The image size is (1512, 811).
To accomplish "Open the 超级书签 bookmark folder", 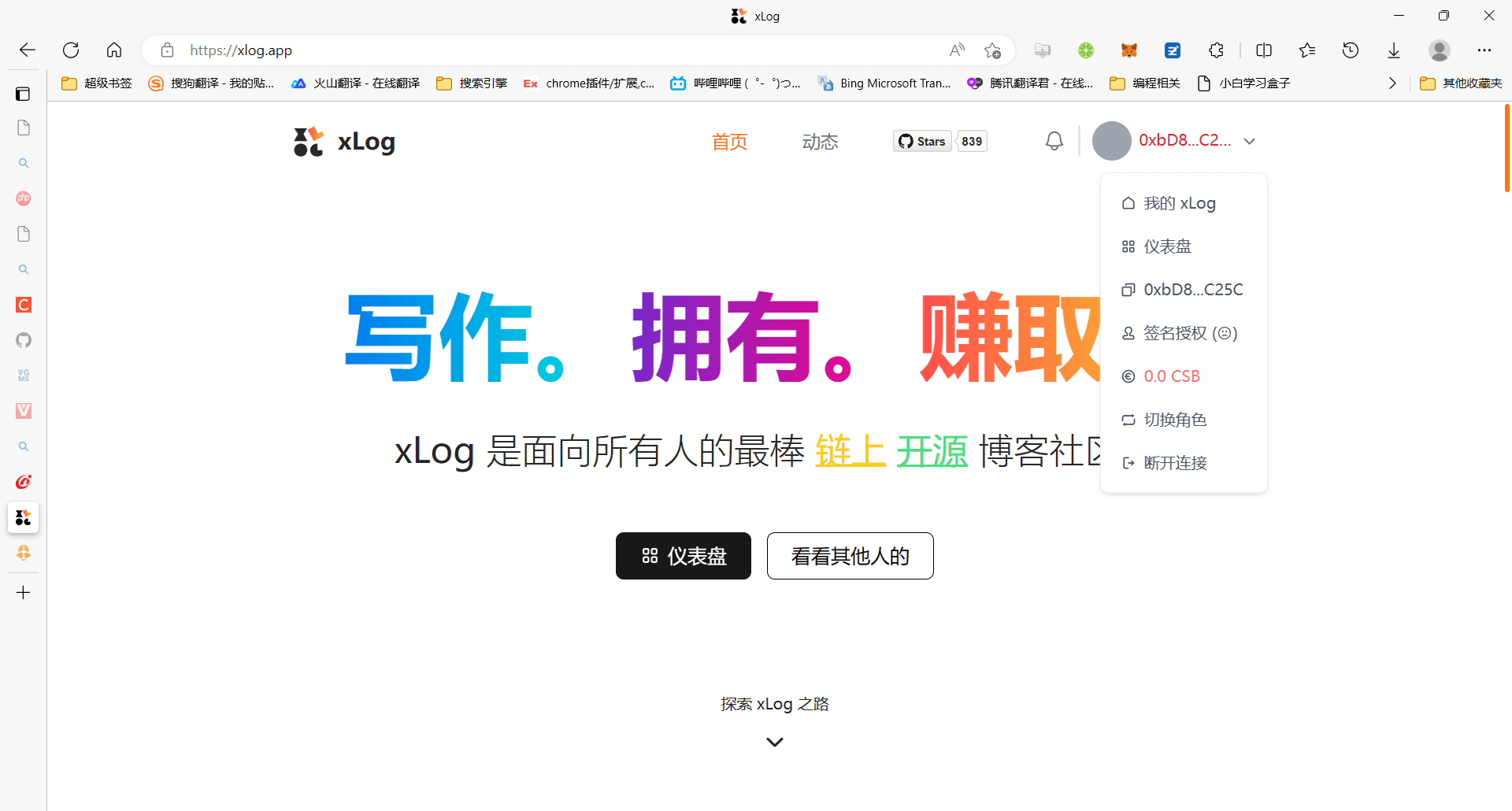I will pos(97,83).
